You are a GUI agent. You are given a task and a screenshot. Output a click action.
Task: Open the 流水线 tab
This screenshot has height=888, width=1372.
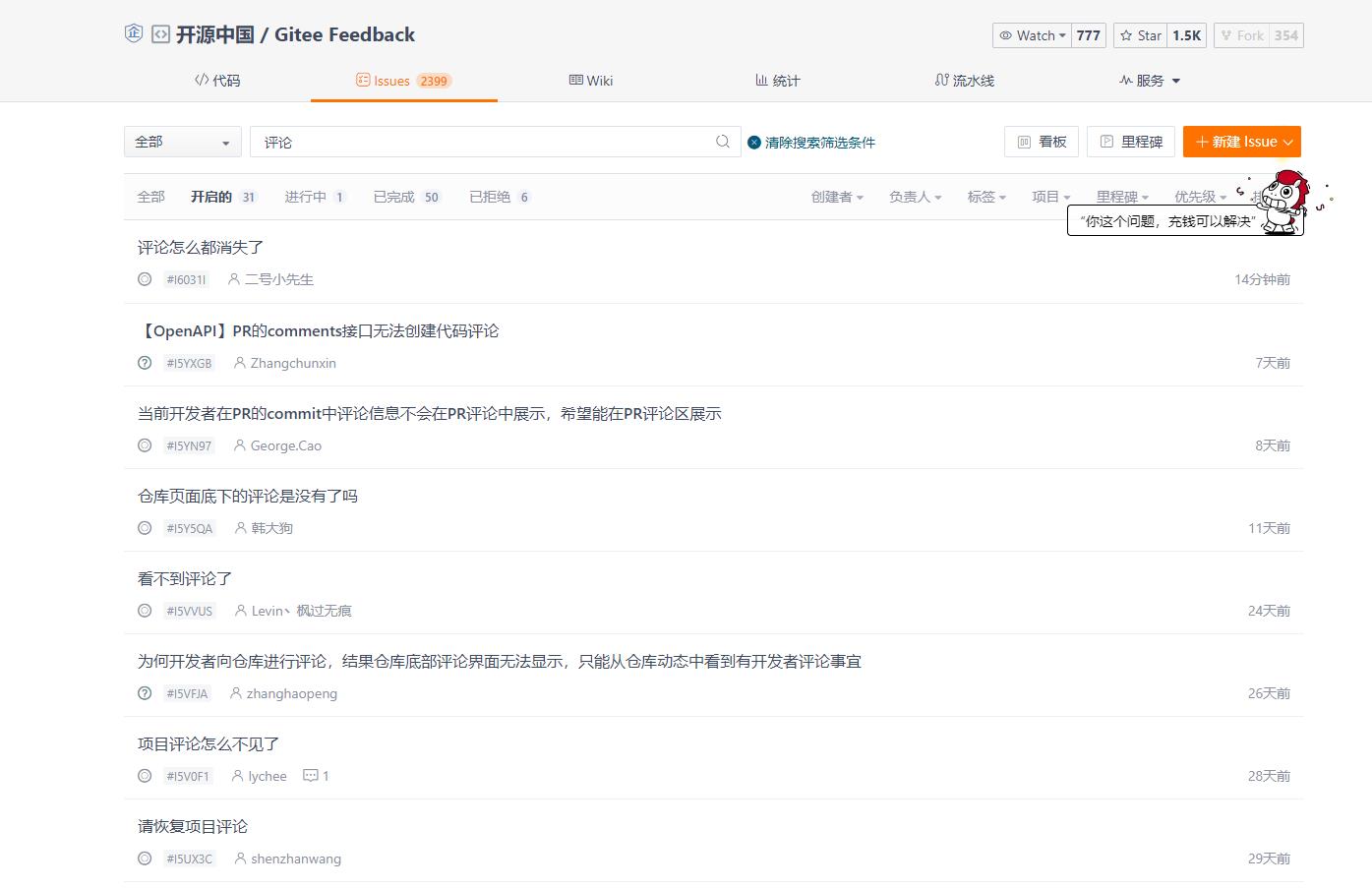[965, 81]
